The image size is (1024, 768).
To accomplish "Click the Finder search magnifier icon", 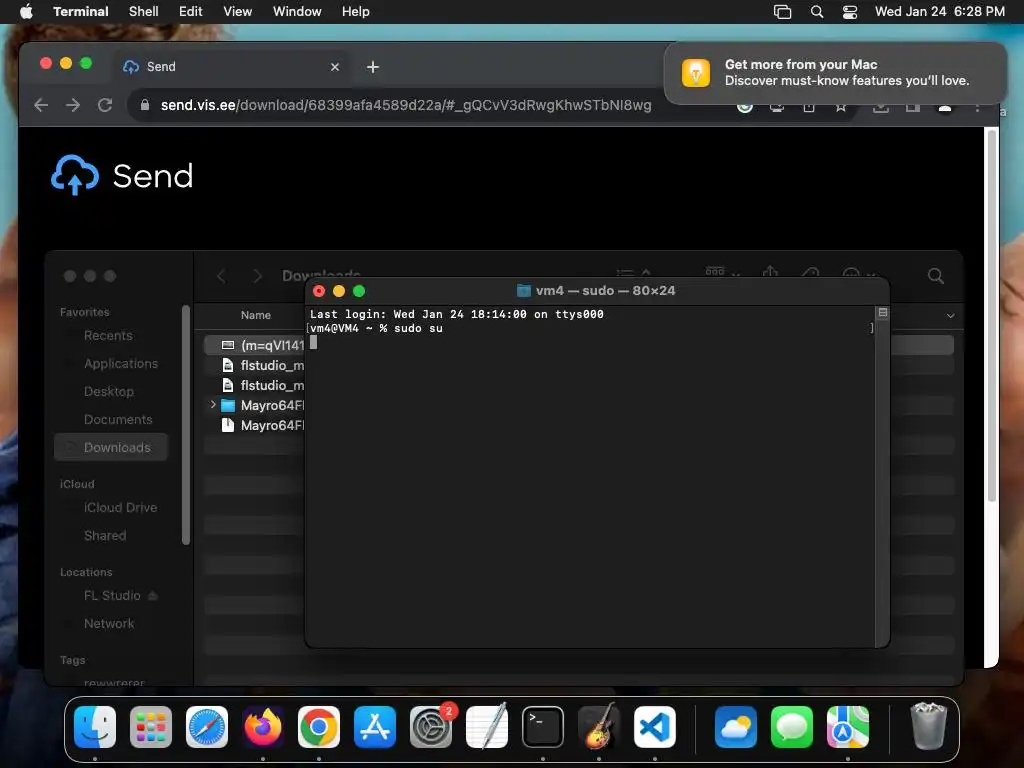I will pyautogui.click(x=936, y=276).
